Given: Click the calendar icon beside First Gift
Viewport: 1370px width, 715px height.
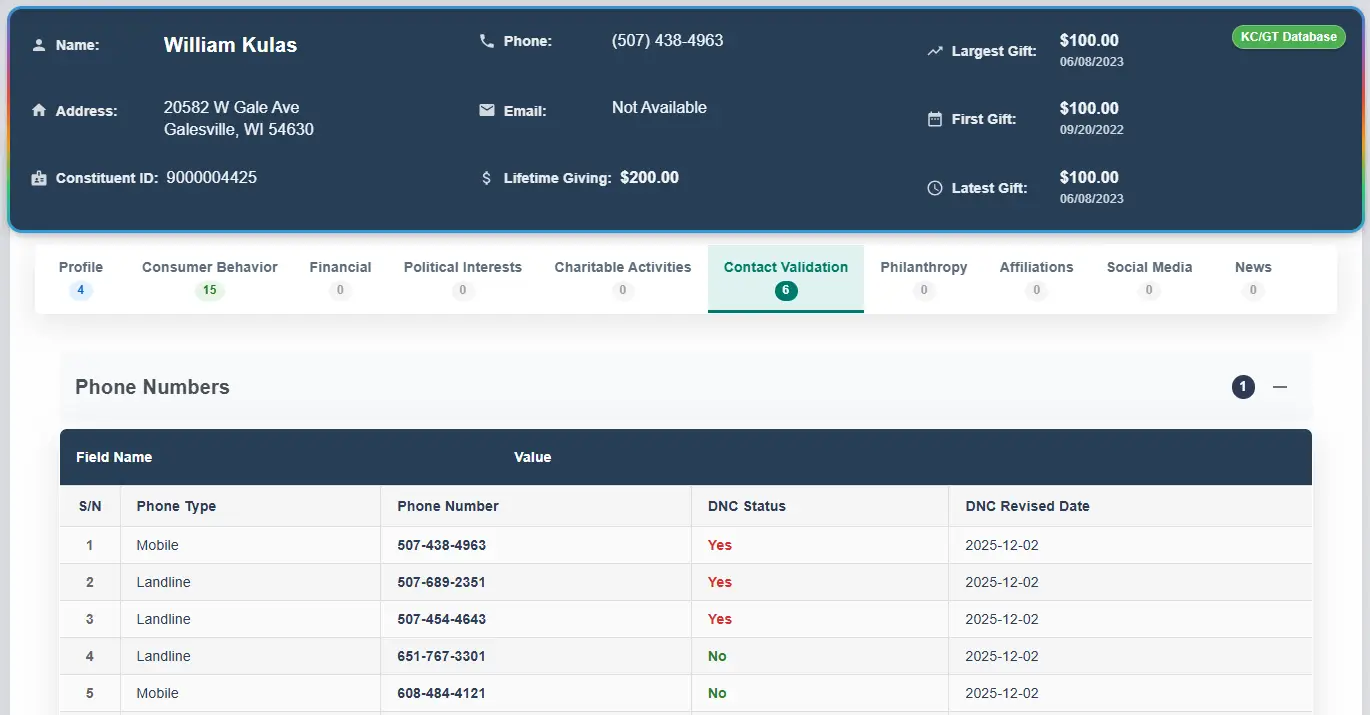Looking at the screenshot, I should pos(935,119).
